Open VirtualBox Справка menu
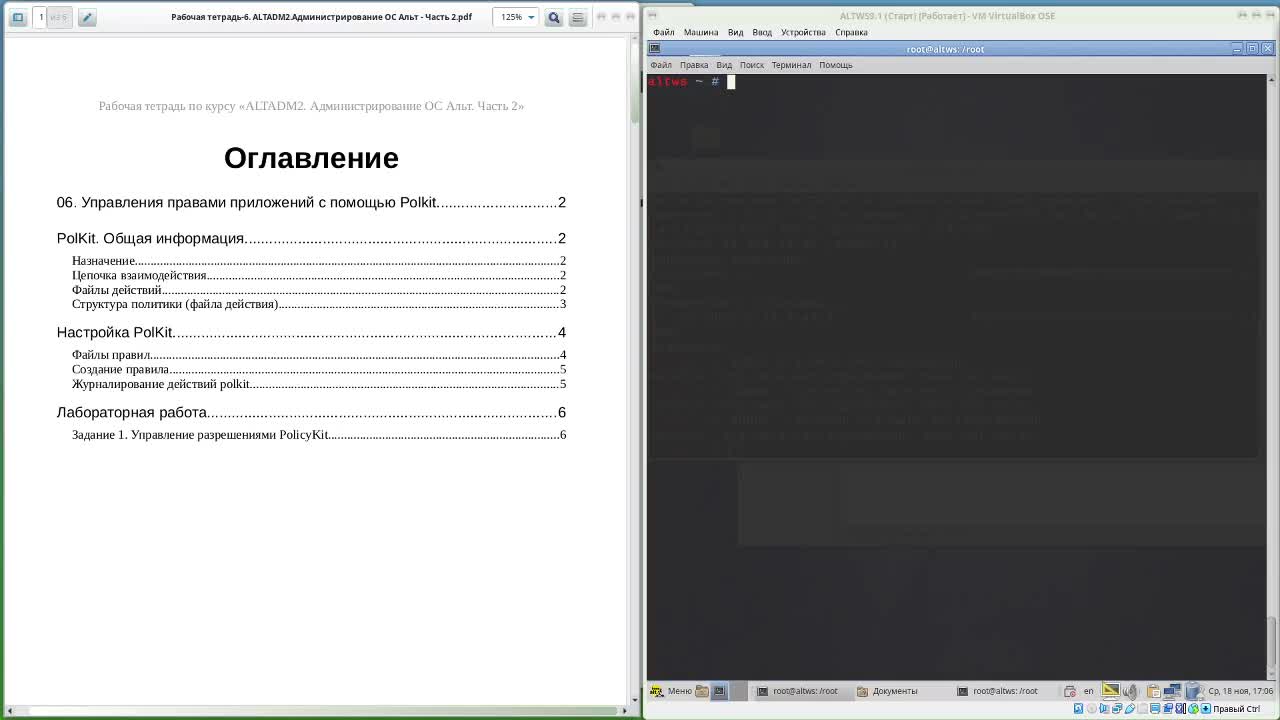 point(851,32)
